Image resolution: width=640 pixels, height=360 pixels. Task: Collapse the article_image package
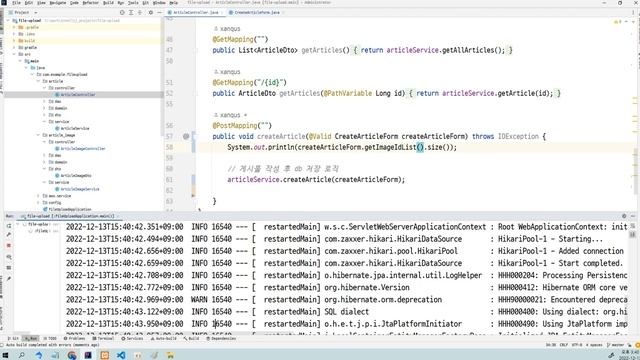point(39,135)
